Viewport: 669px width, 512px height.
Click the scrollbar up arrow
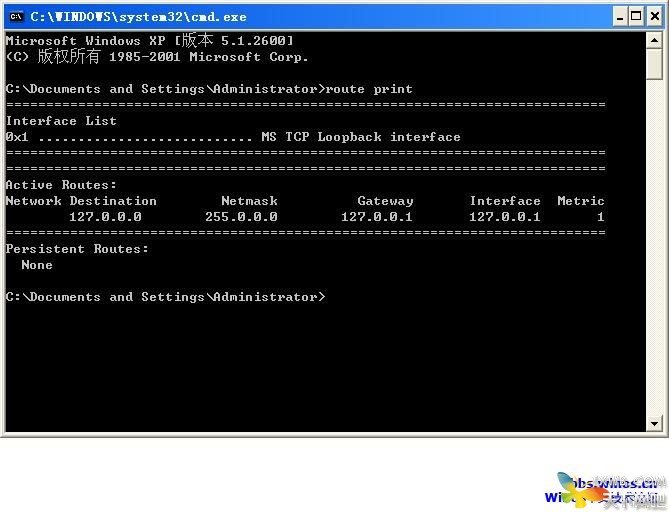pos(654,40)
